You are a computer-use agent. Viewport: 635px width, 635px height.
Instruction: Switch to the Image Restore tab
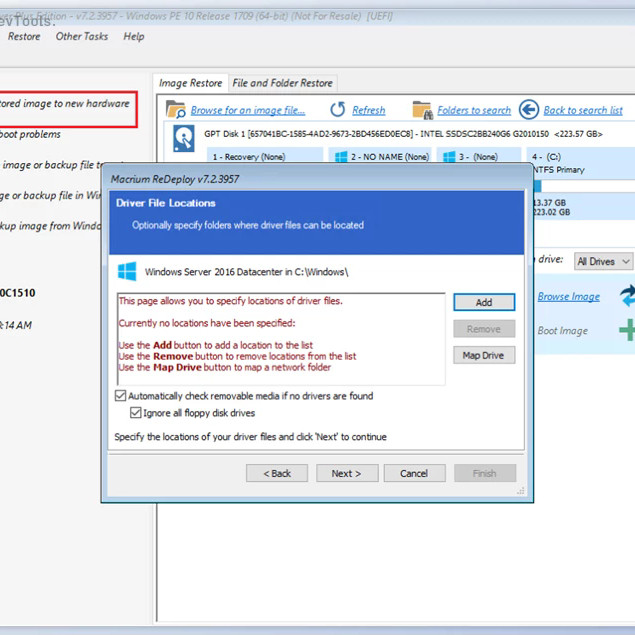[190, 83]
